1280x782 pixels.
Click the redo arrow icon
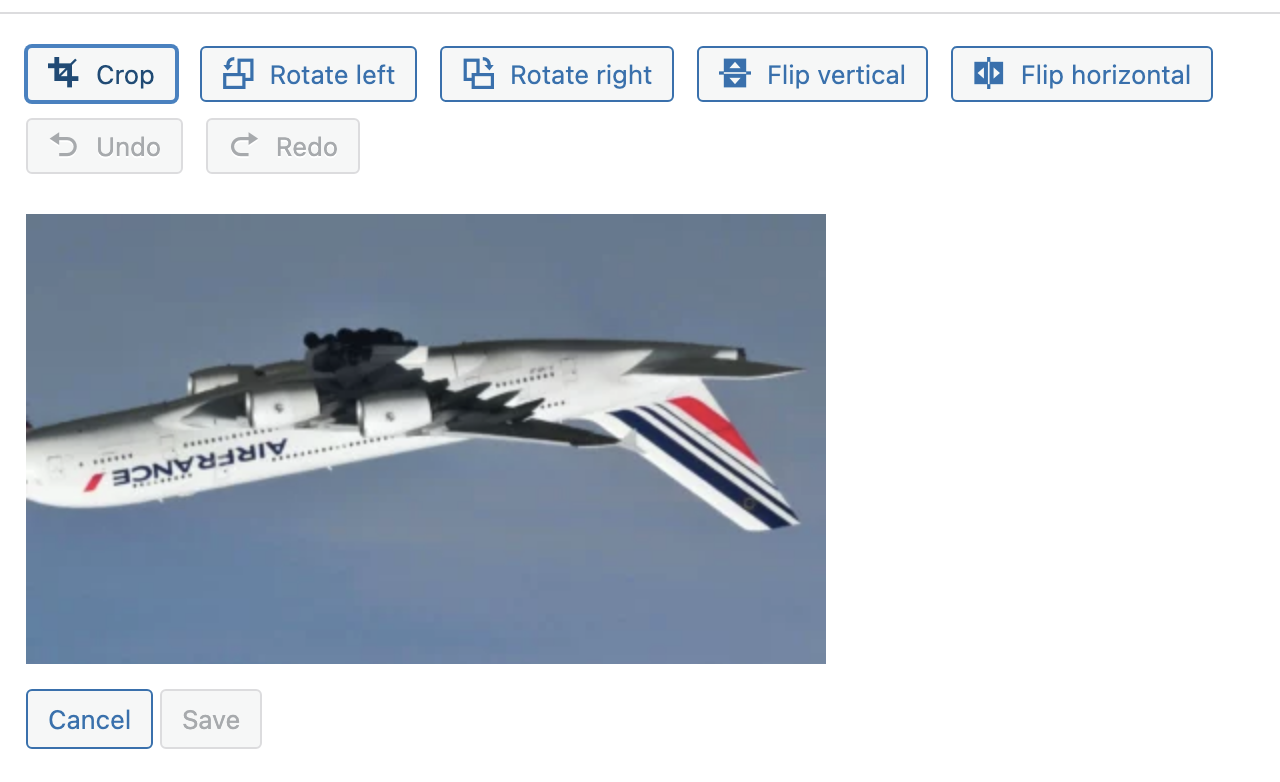tap(244, 146)
